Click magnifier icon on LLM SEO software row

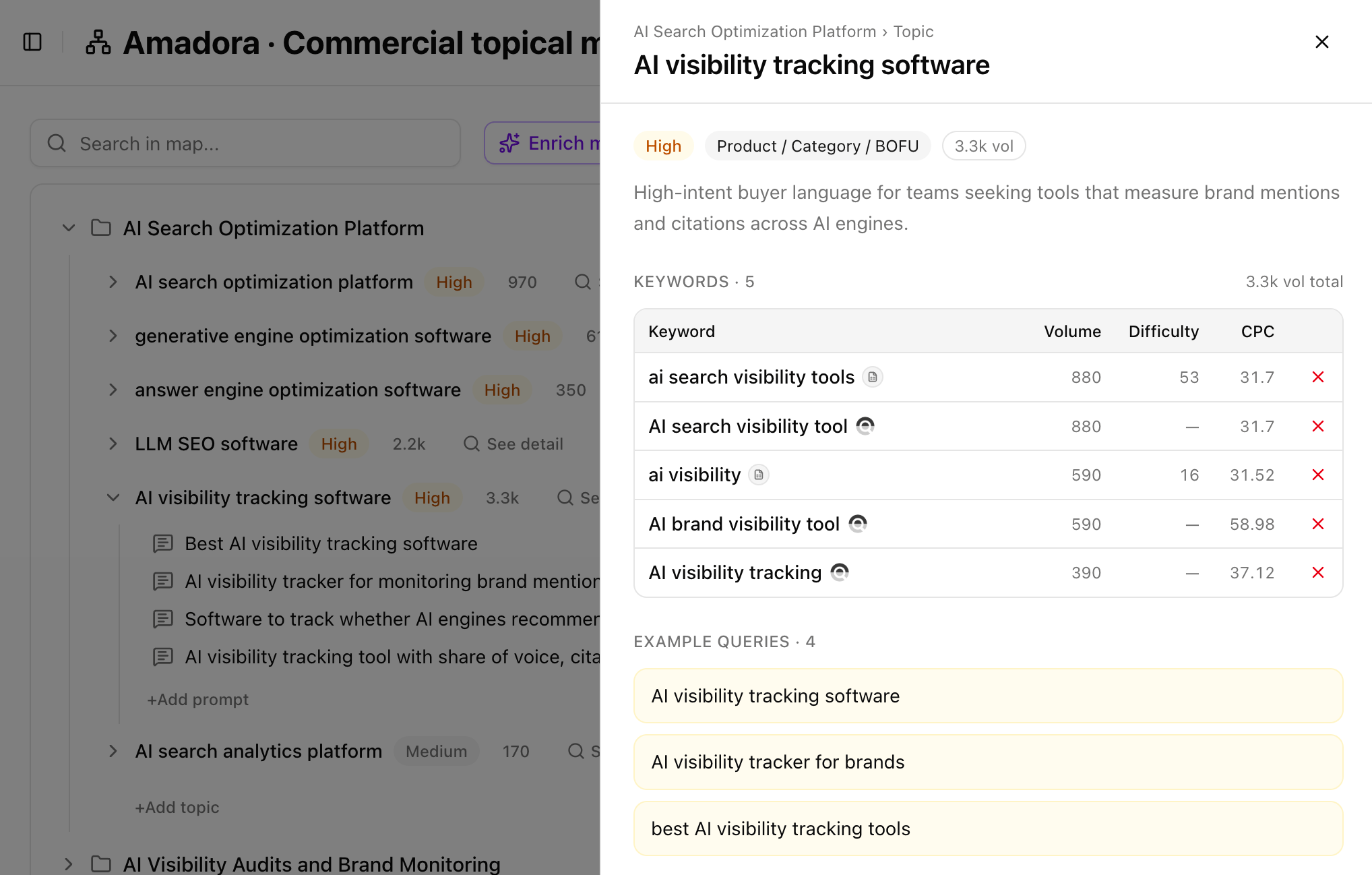coord(472,444)
